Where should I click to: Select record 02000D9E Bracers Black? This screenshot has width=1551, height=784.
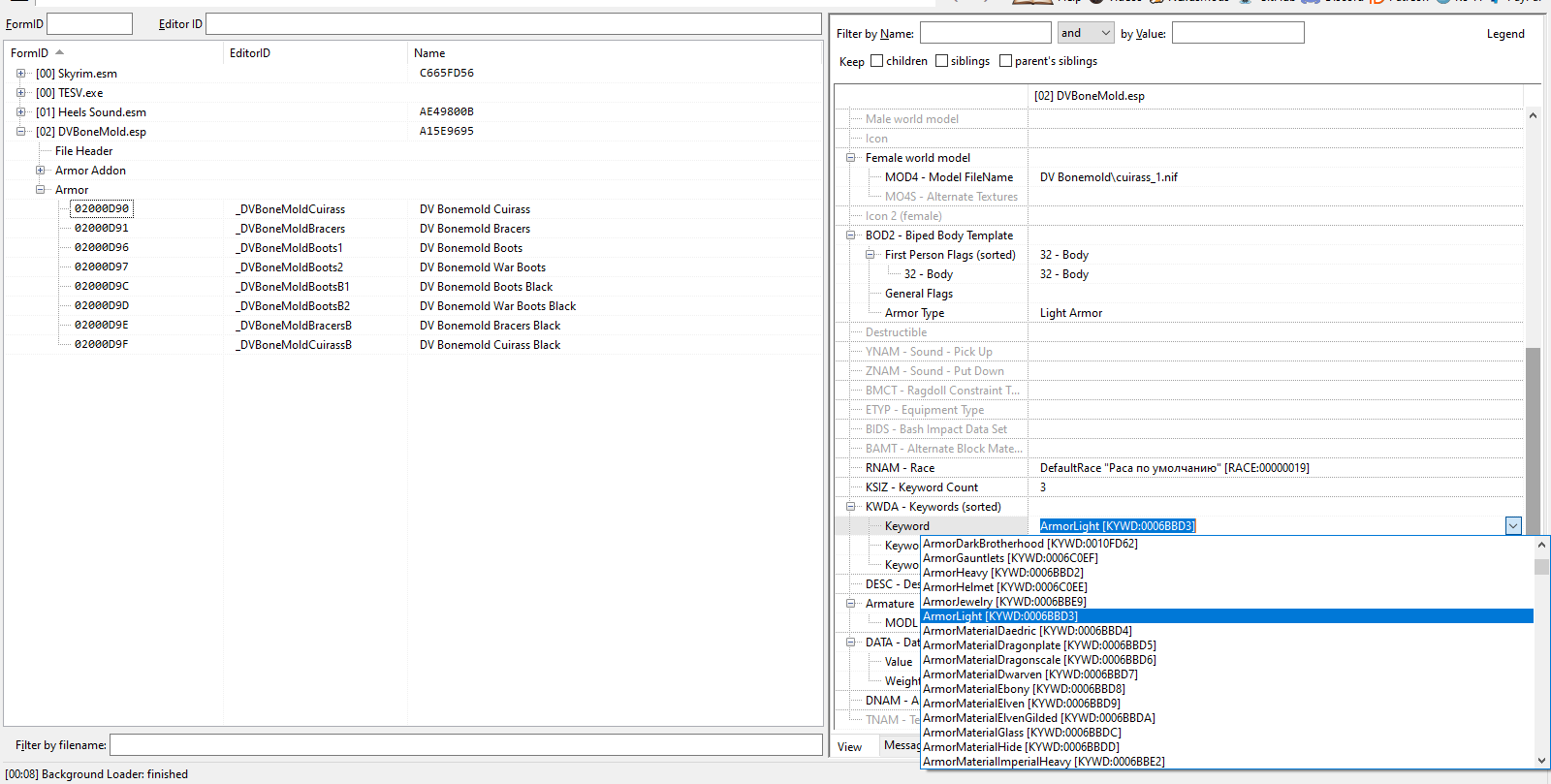pyautogui.click(x=102, y=325)
